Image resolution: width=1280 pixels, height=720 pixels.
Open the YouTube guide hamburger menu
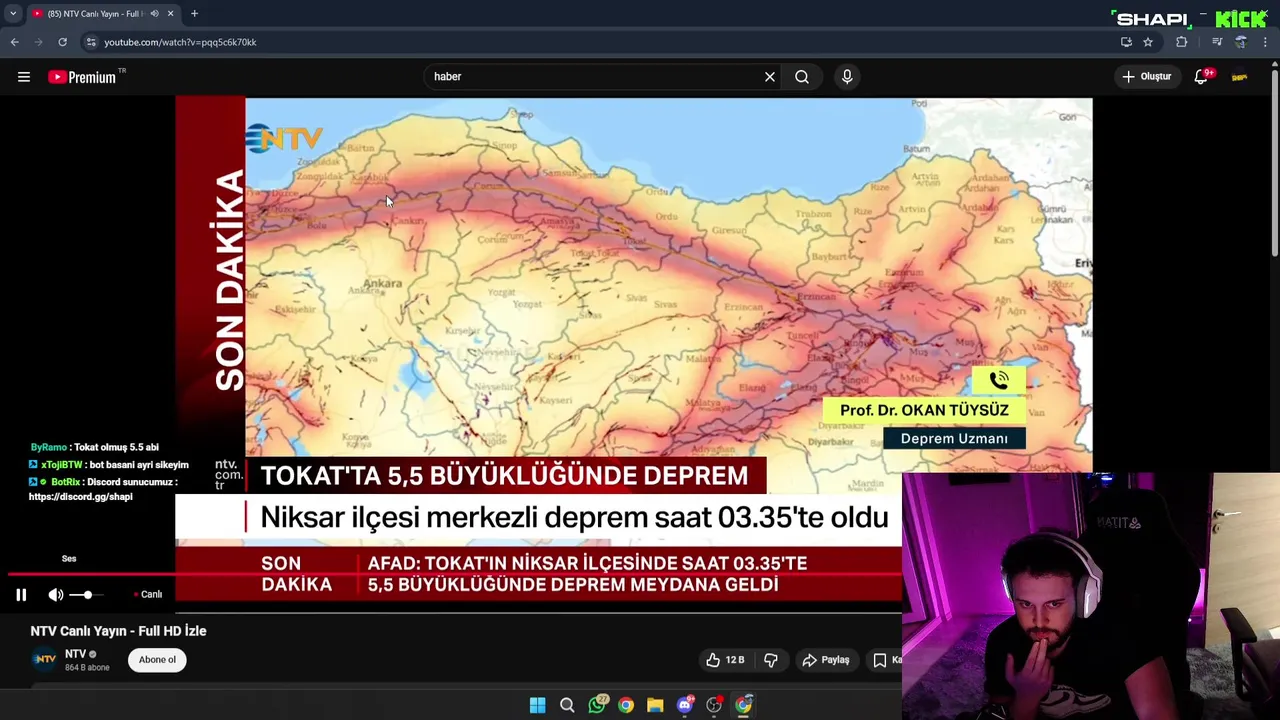click(x=24, y=77)
